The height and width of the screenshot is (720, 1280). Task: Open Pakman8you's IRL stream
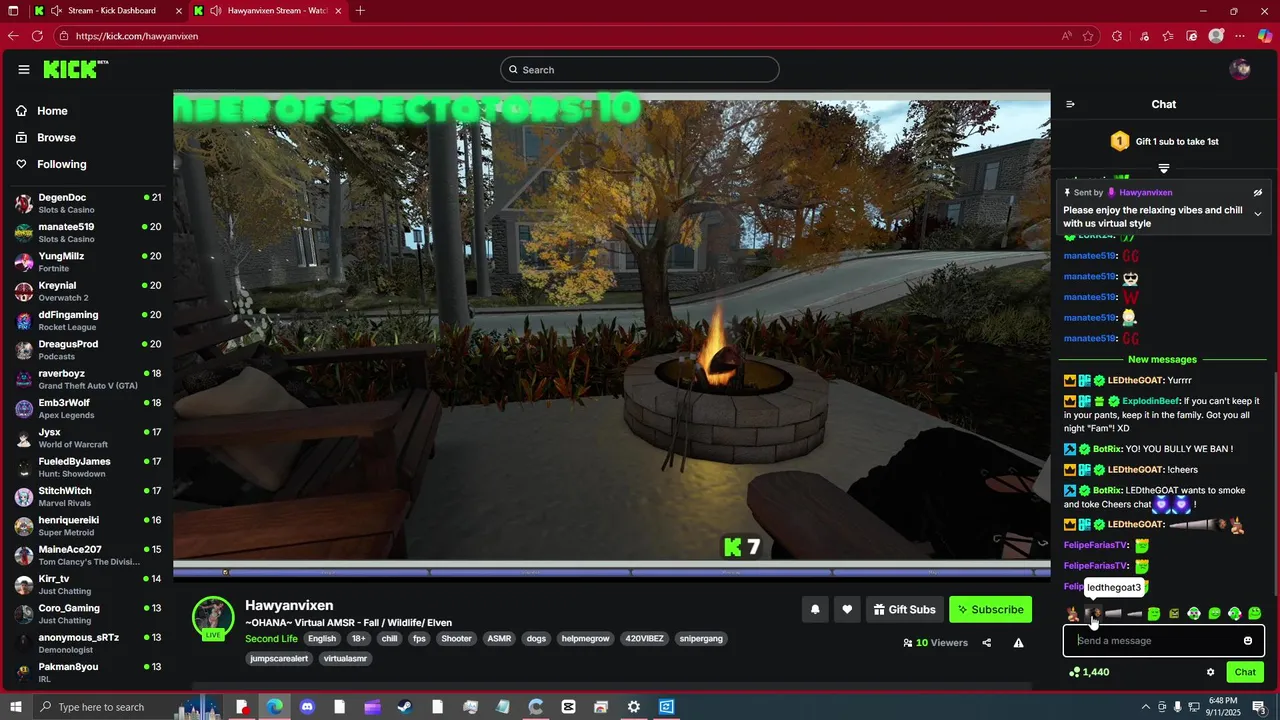point(88,673)
